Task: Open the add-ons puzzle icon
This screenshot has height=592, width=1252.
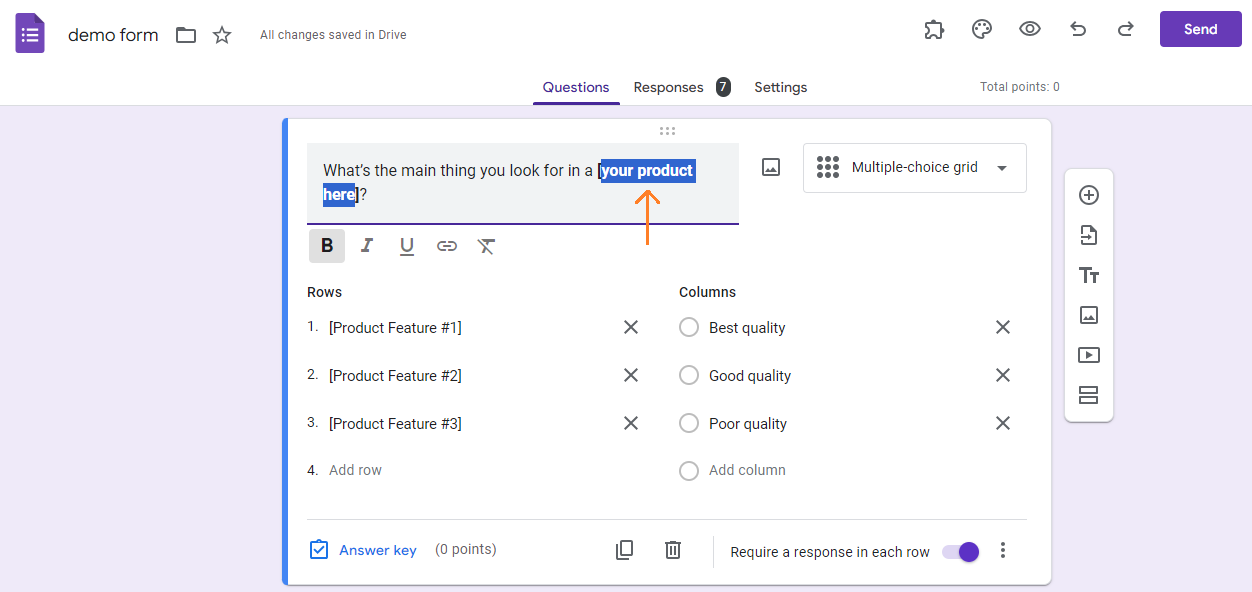Action: tap(934, 30)
